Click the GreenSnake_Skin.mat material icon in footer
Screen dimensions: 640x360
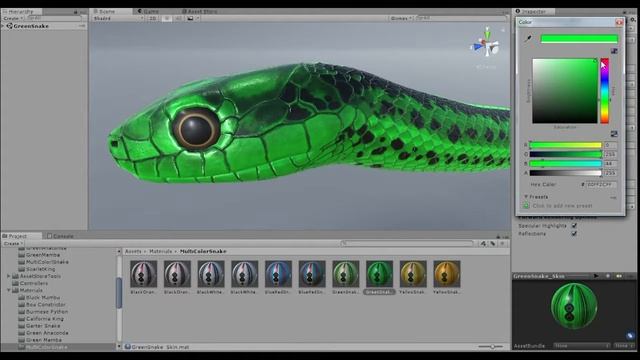click(x=127, y=347)
